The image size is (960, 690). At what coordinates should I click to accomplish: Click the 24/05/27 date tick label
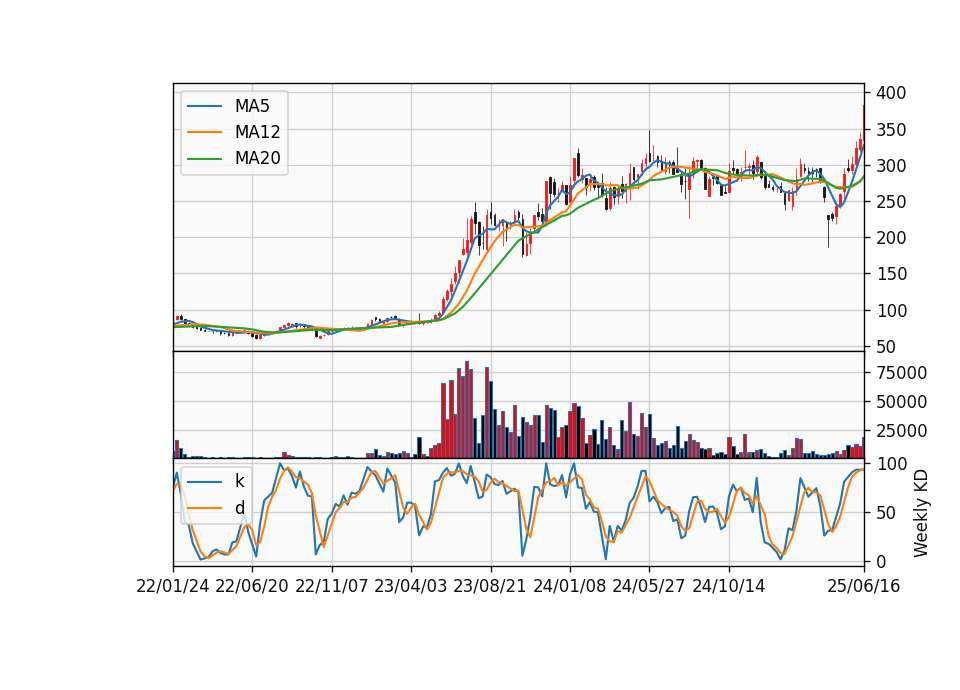pyautogui.click(x=649, y=586)
